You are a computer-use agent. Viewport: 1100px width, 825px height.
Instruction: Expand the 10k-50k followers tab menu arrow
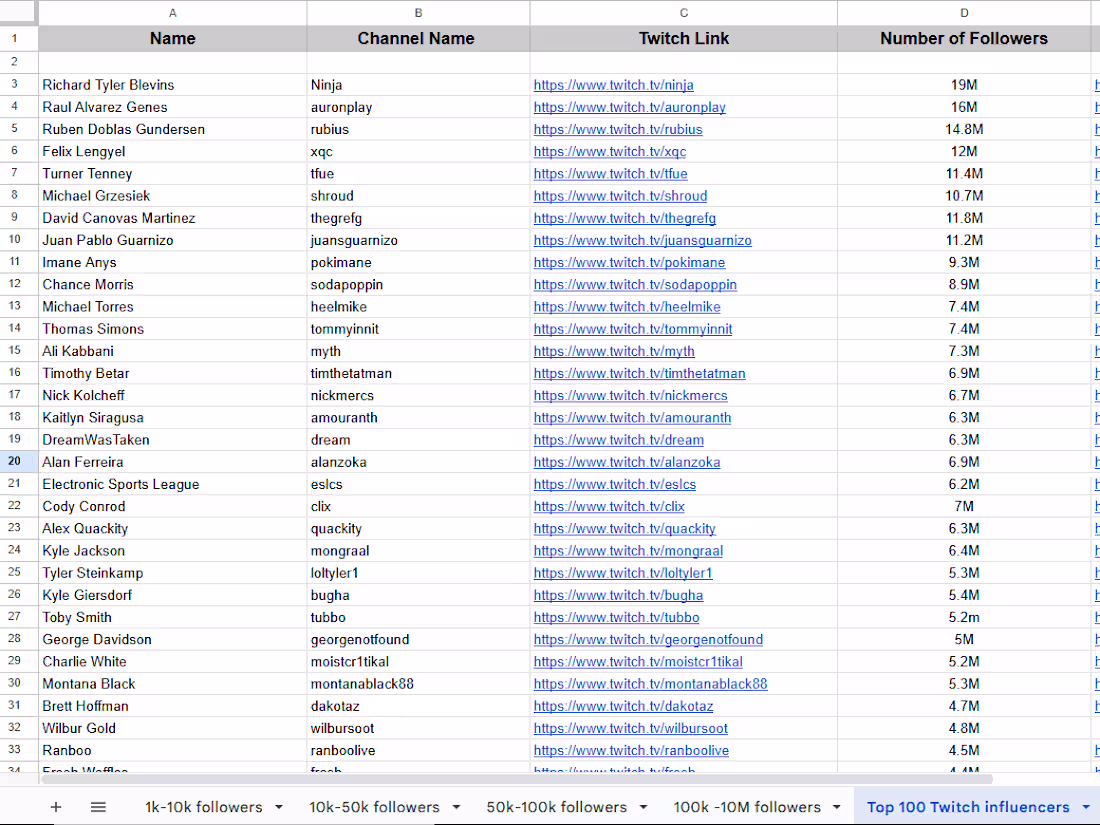456,807
